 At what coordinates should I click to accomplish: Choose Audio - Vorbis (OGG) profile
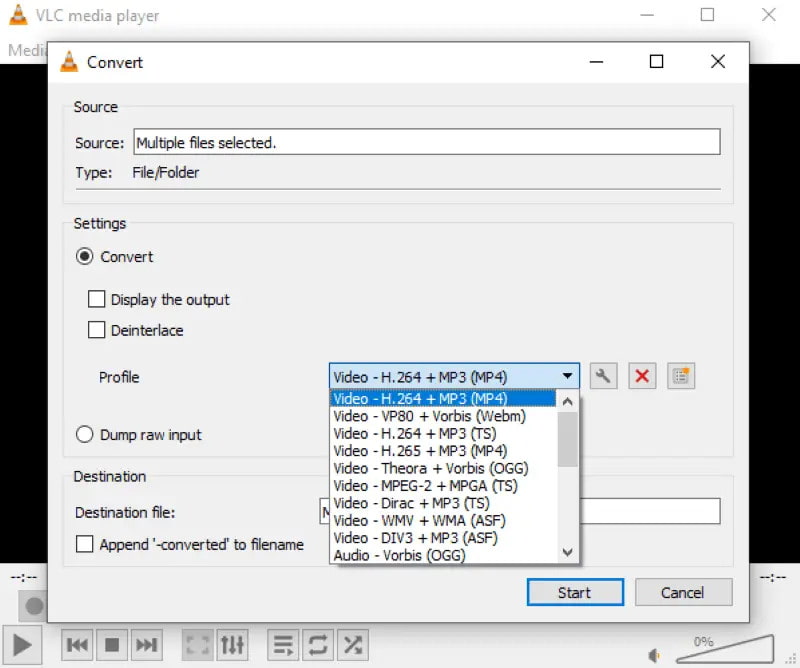[443, 555]
